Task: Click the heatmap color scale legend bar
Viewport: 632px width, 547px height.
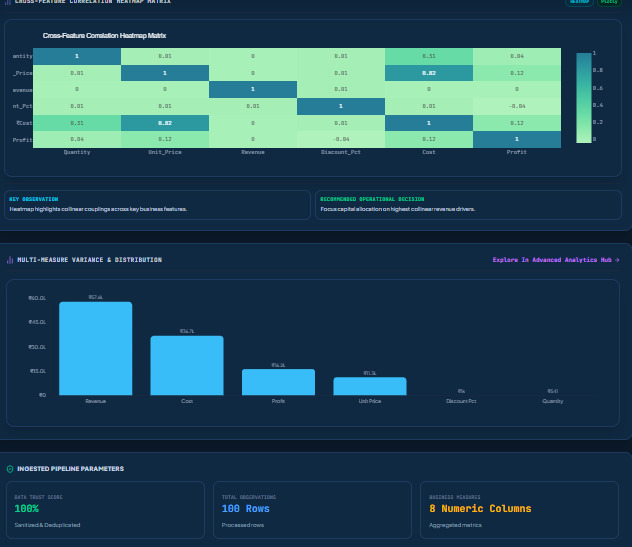Action: coord(584,98)
